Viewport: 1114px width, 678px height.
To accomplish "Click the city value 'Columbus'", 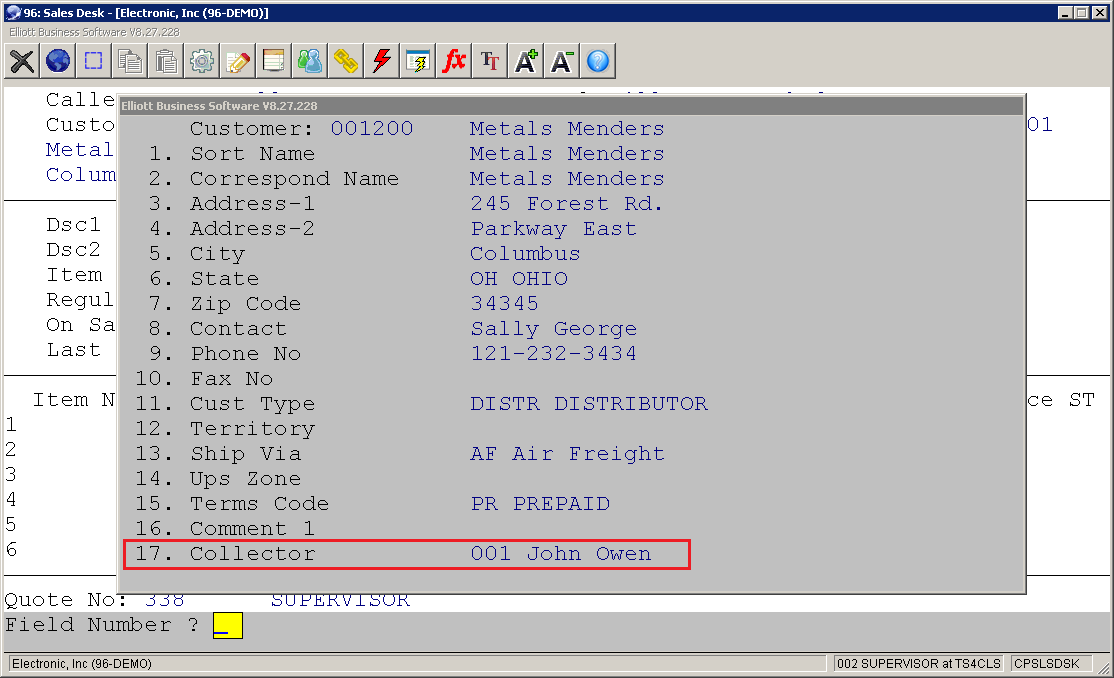I will 525,254.
